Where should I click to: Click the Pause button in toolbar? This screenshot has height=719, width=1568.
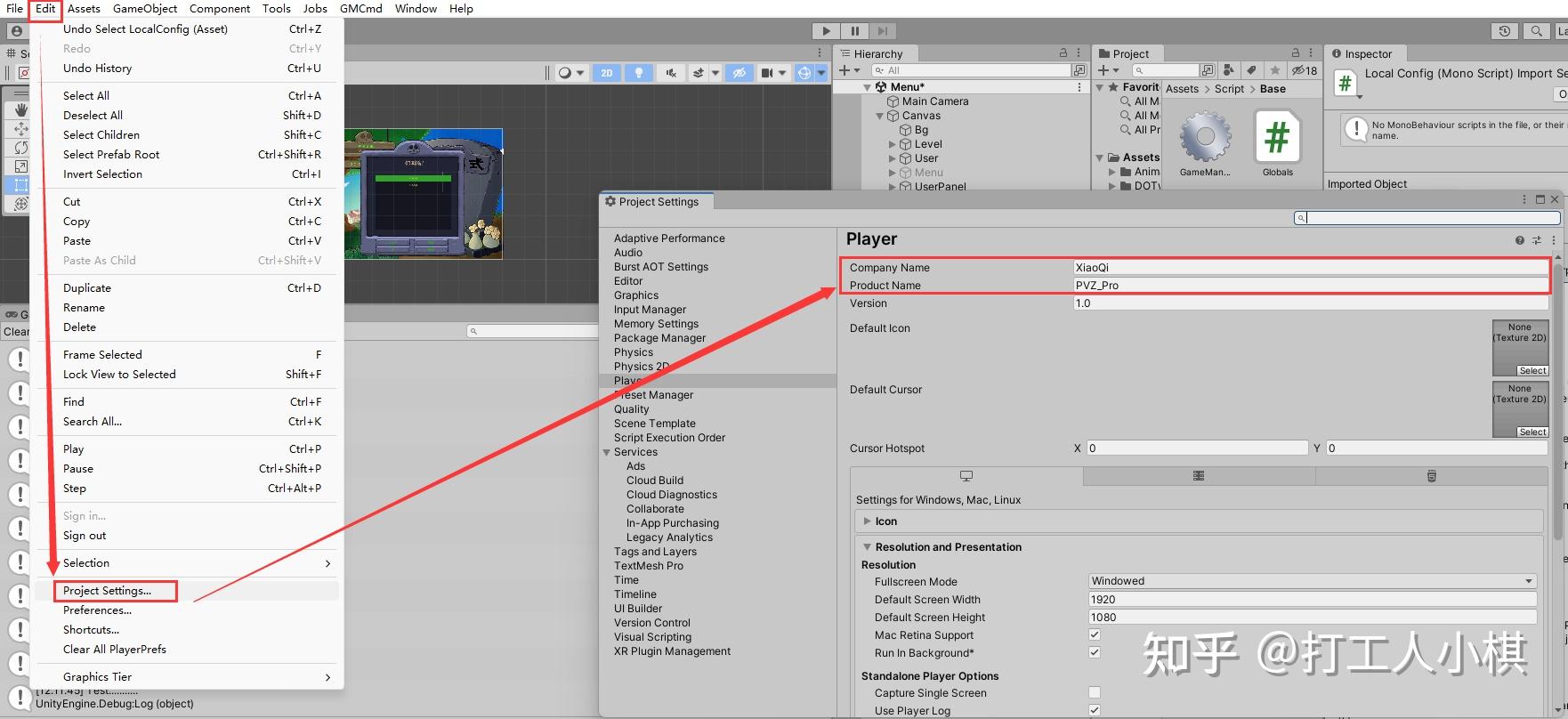pos(854,31)
